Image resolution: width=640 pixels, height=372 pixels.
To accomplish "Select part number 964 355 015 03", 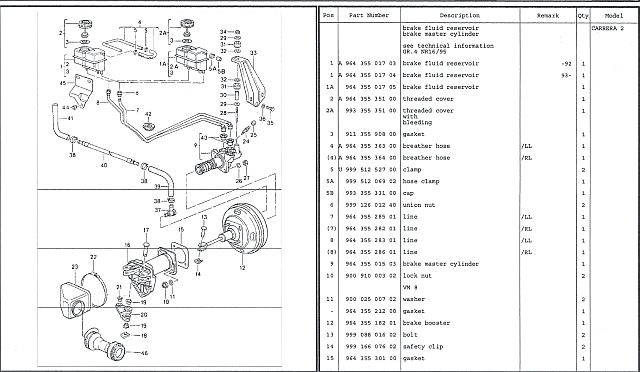I will click(371, 264).
